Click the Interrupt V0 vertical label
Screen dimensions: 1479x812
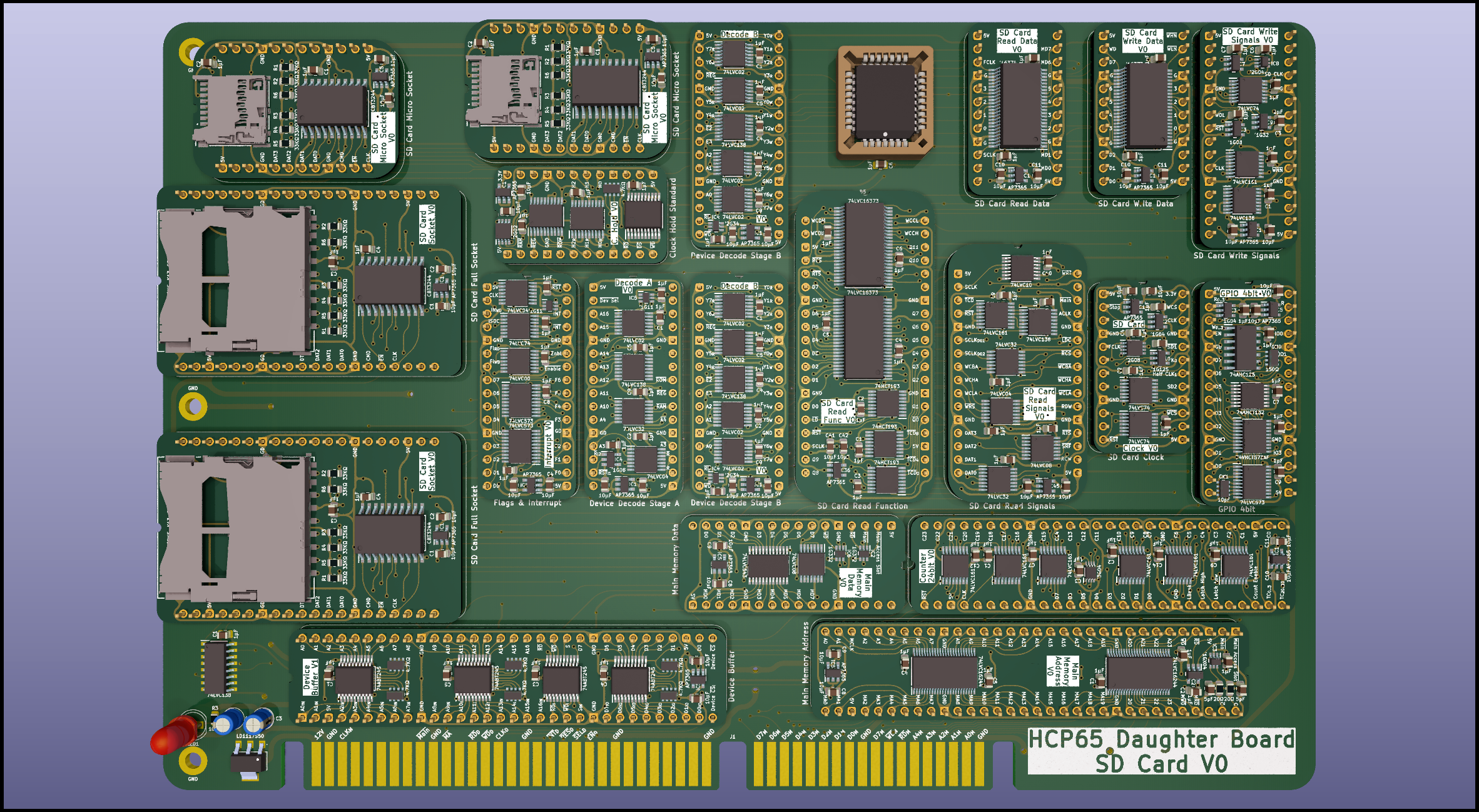tap(548, 443)
